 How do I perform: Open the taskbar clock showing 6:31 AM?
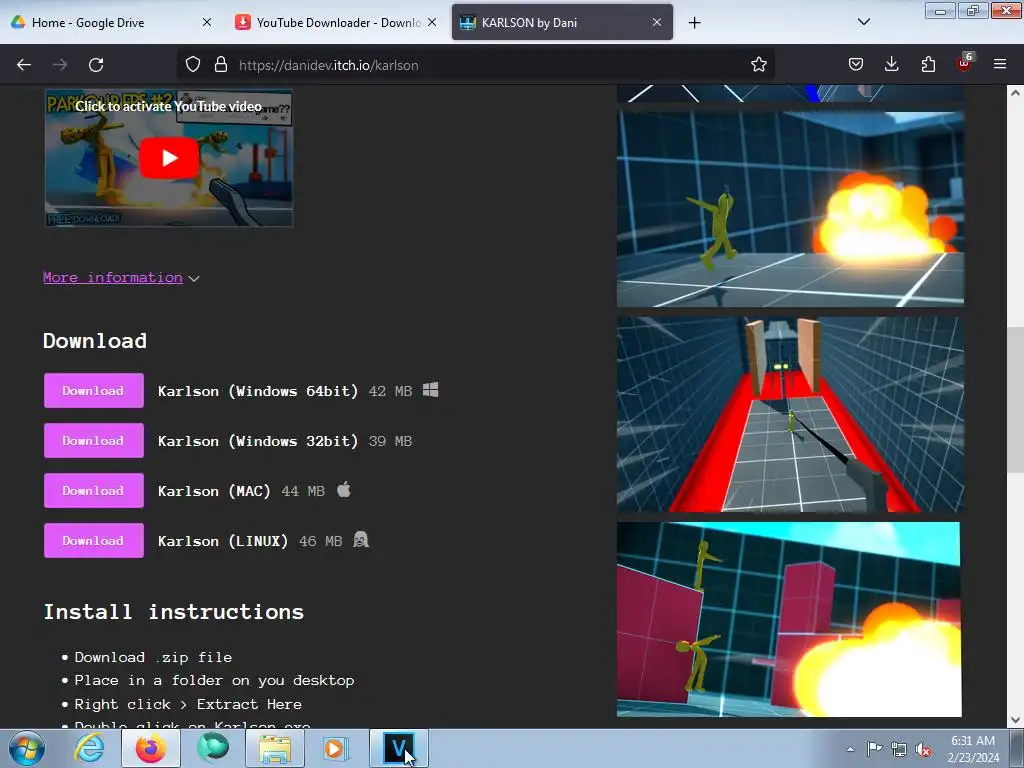(x=973, y=749)
